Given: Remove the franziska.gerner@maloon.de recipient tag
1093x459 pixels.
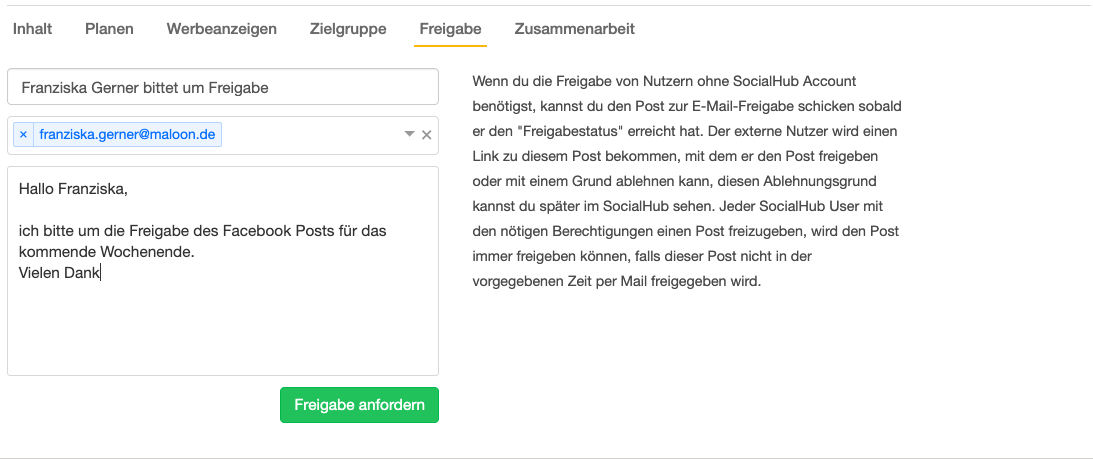Looking at the screenshot, I should click(x=23, y=134).
